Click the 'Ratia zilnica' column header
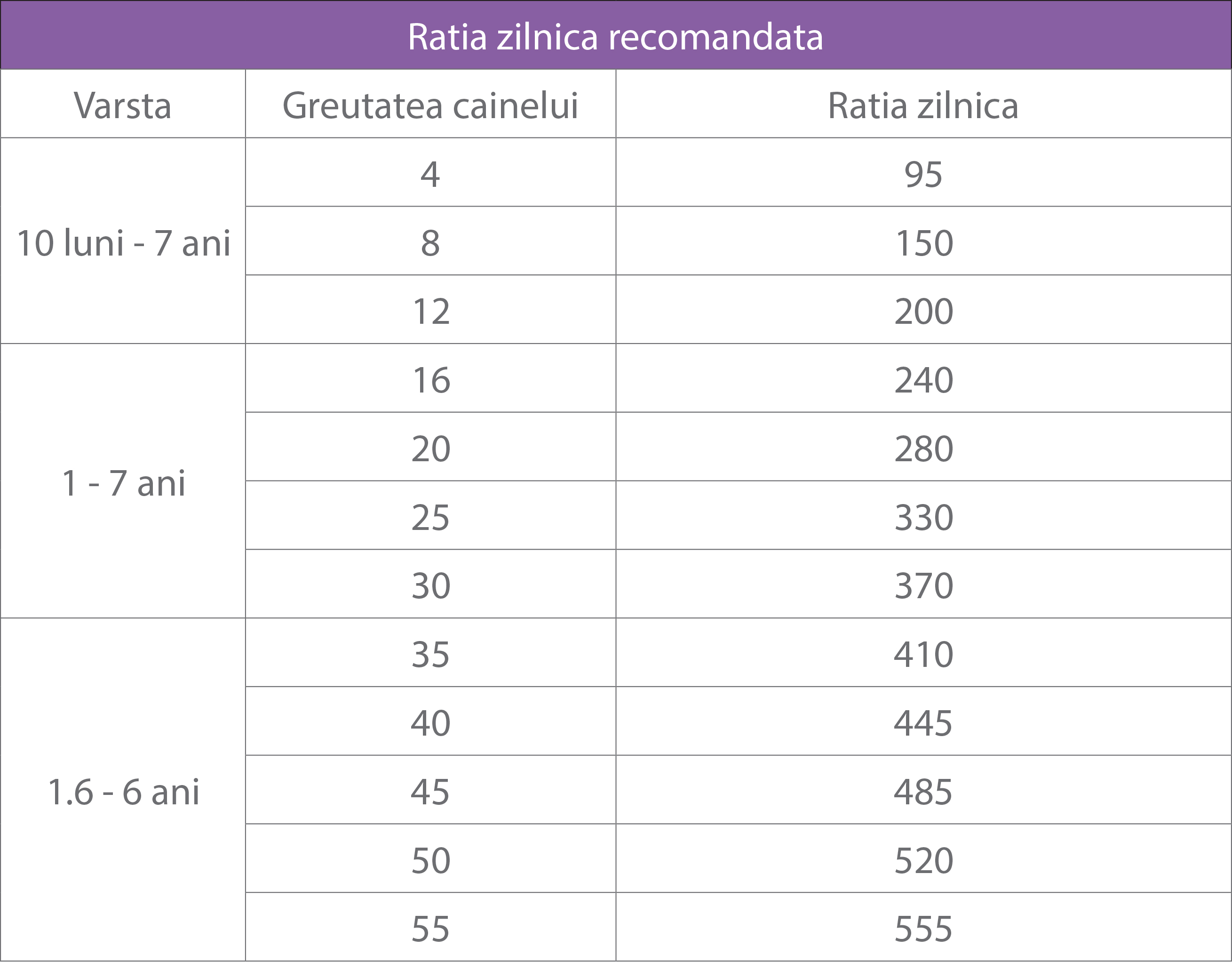Image resolution: width=1232 pixels, height=962 pixels. (923, 104)
